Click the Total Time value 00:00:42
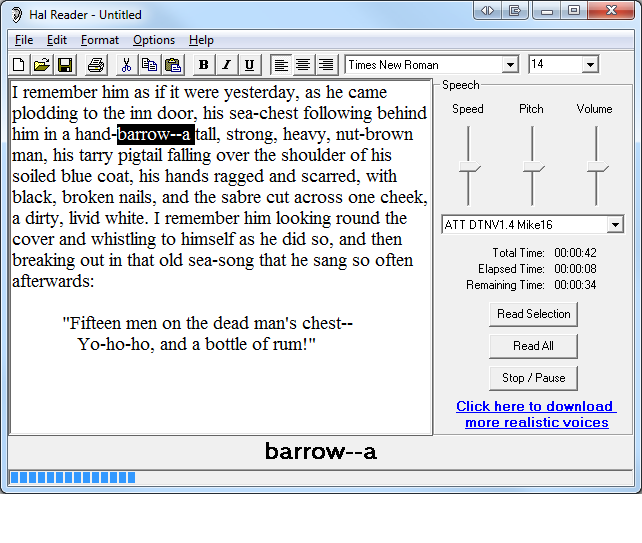 click(x=575, y=253)
